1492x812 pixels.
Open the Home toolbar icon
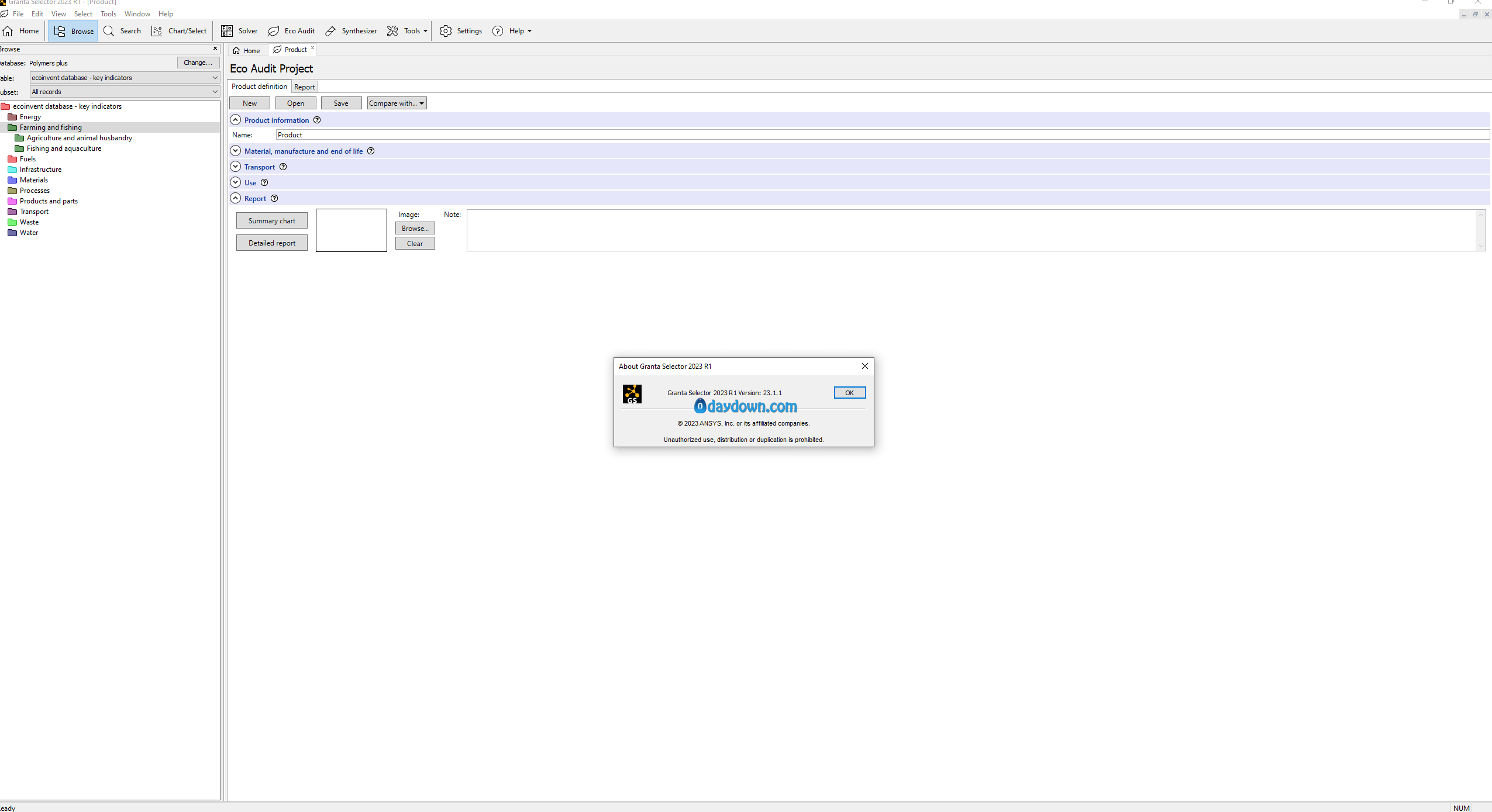[x=21, y=31]
